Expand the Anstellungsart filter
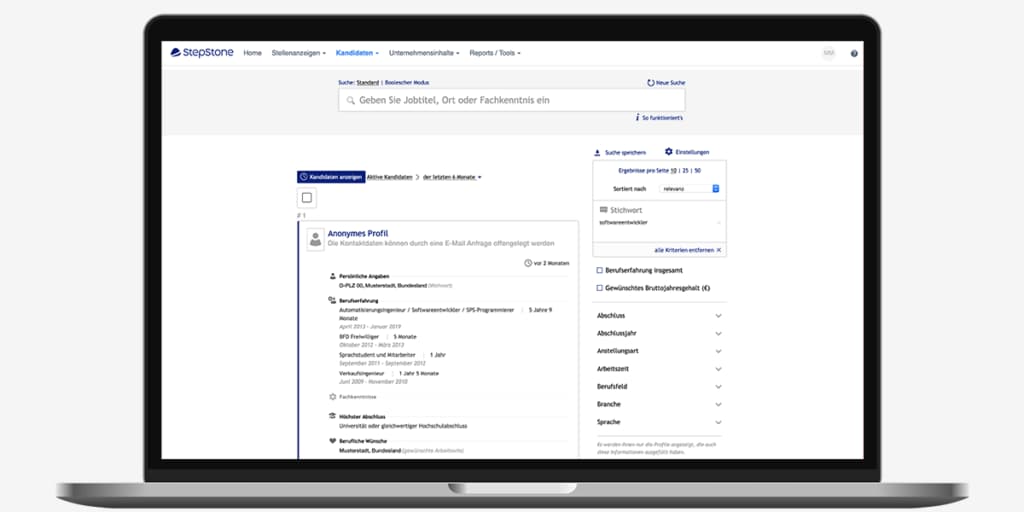 coord(659,351)
